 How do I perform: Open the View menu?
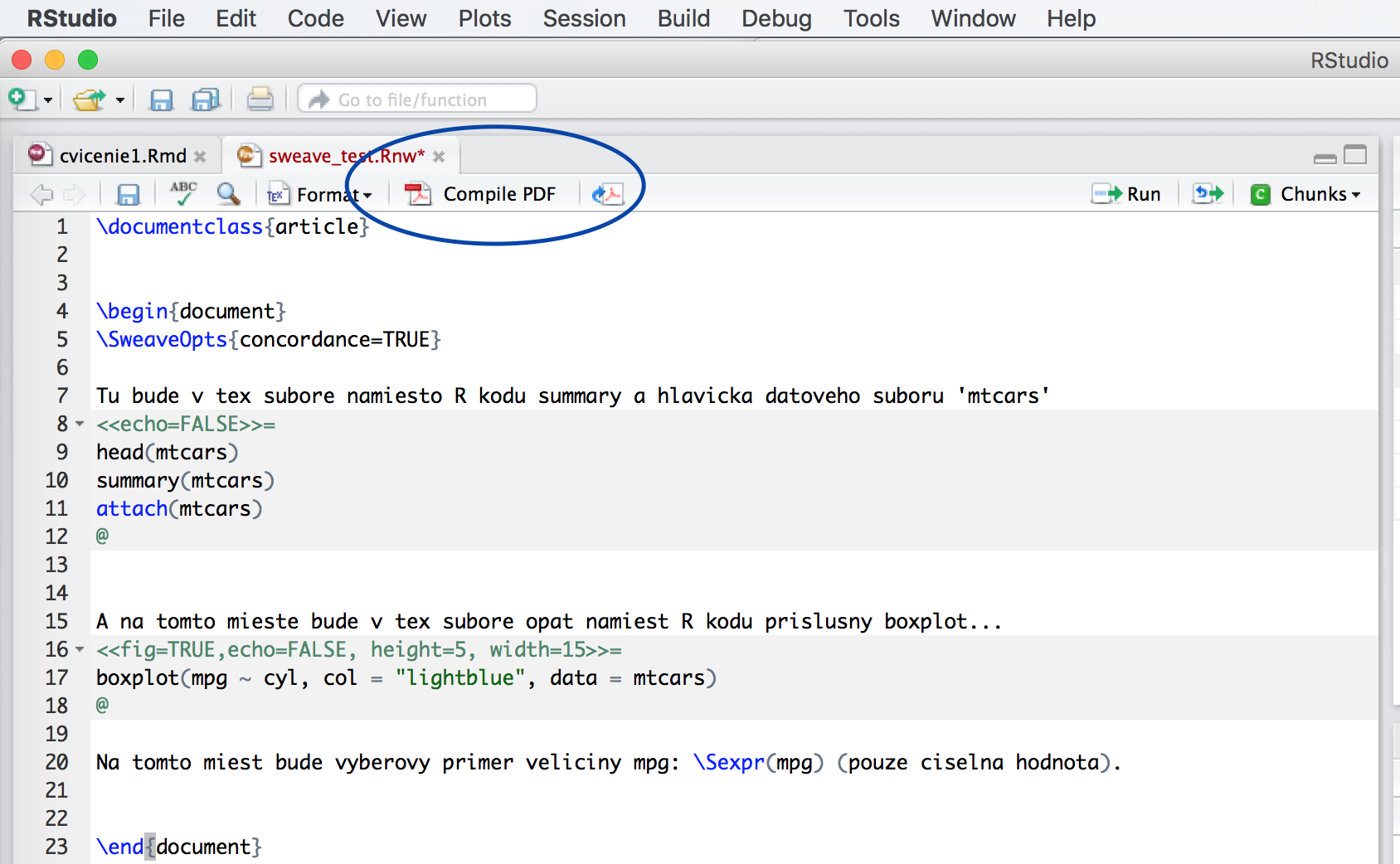[x=401, y=18]
